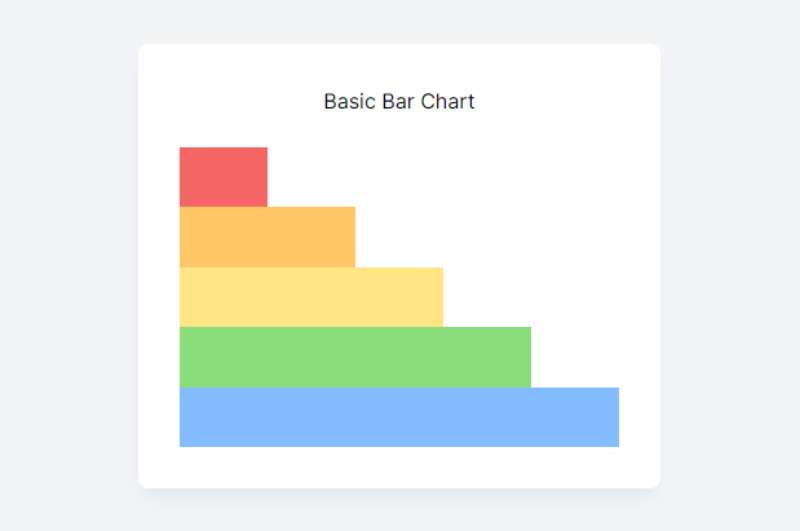Pick the light blue color block
Screen dimensions: 800x531
point(399,417)
